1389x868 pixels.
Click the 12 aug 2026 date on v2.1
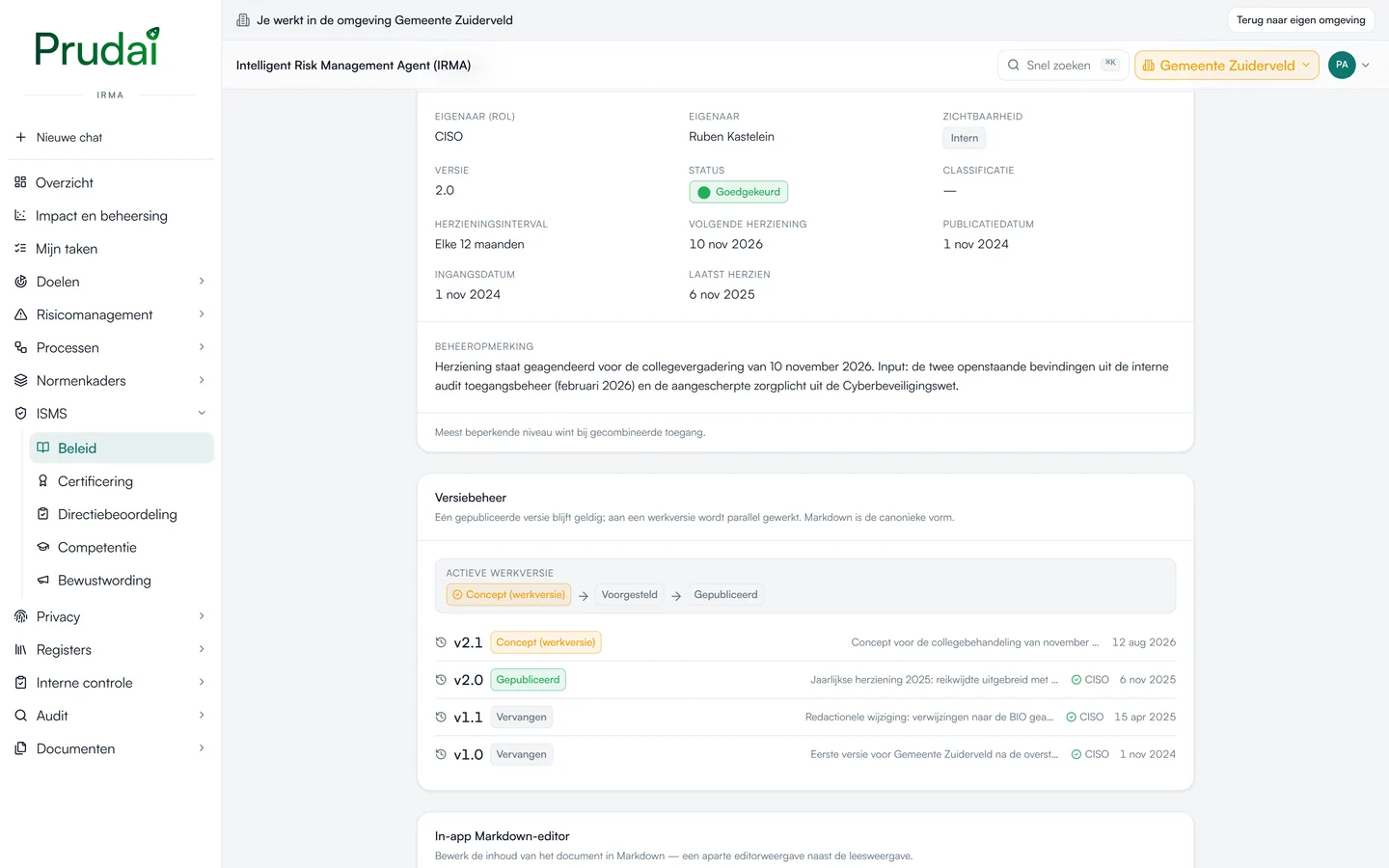pos(1144,642)
